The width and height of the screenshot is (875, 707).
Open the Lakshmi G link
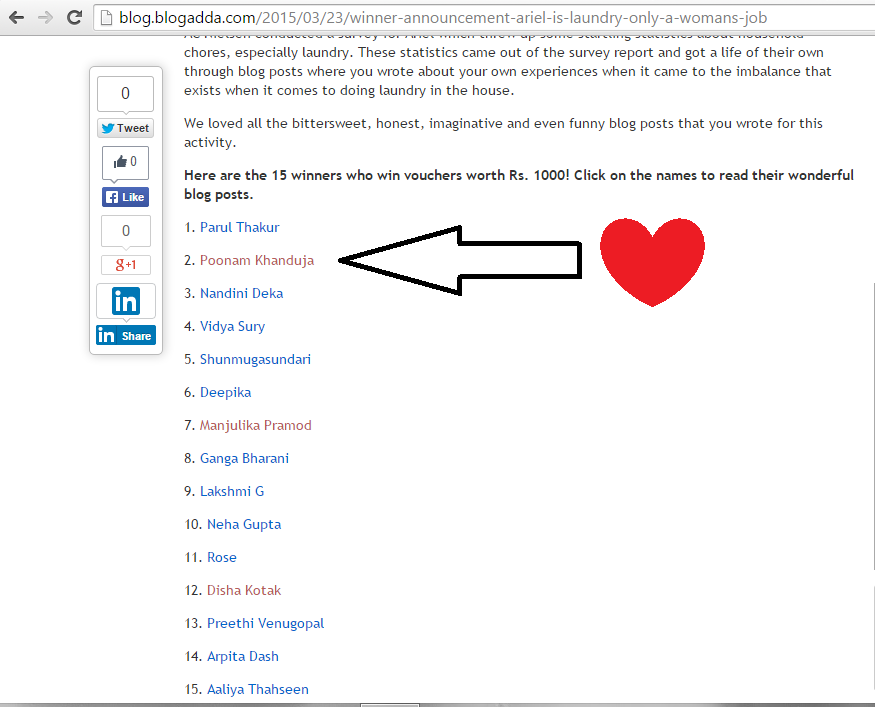tap(232, 491)
